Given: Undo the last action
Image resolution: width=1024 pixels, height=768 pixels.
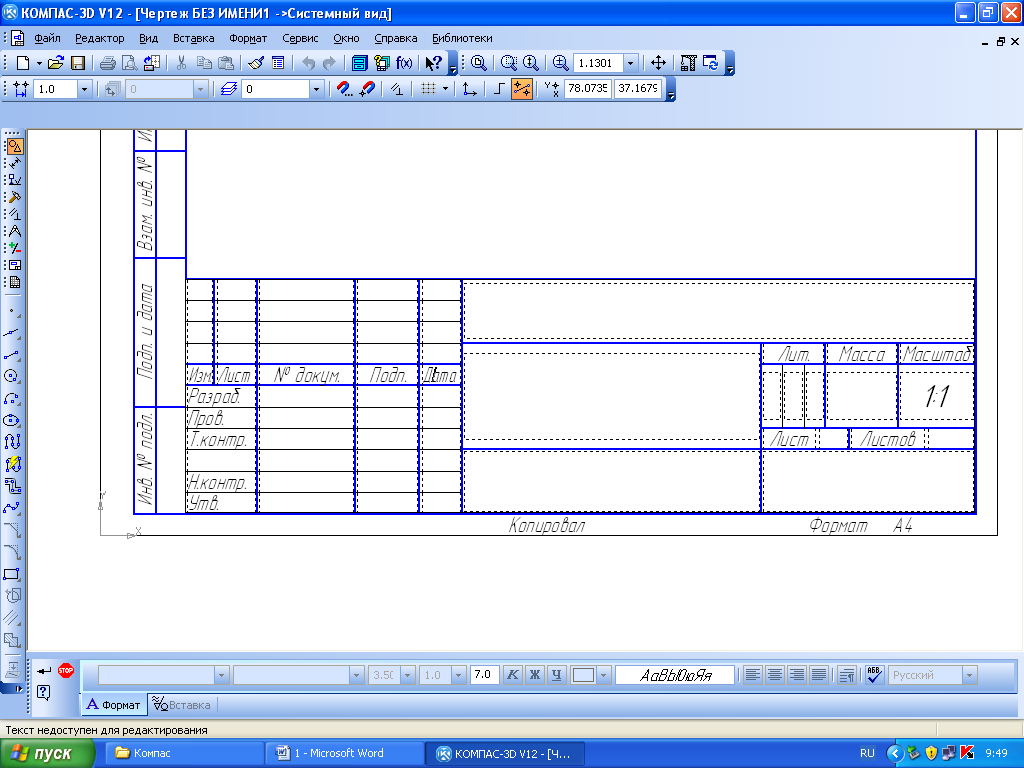Looking at the screenshot, I should click(x=308, y=63).
